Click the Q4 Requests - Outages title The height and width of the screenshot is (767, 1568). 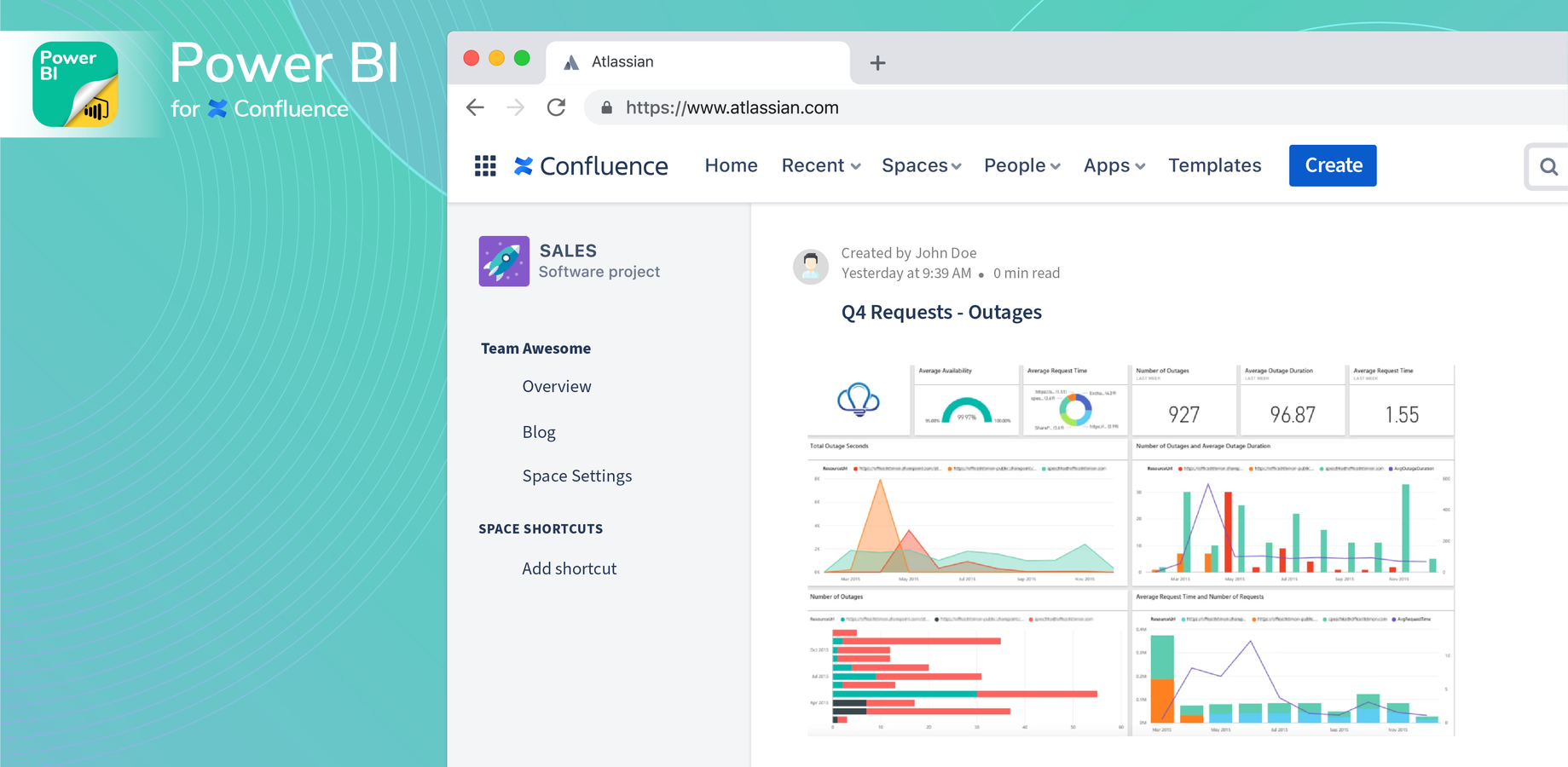[x=941, y=312]
